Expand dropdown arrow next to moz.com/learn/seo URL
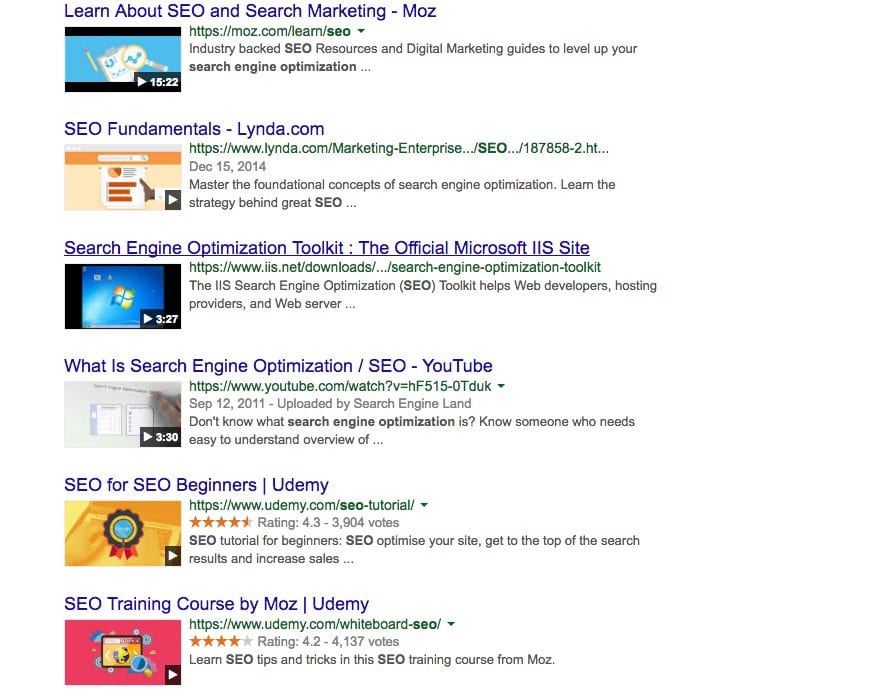The image size is (884, 699). pos(361,31)
